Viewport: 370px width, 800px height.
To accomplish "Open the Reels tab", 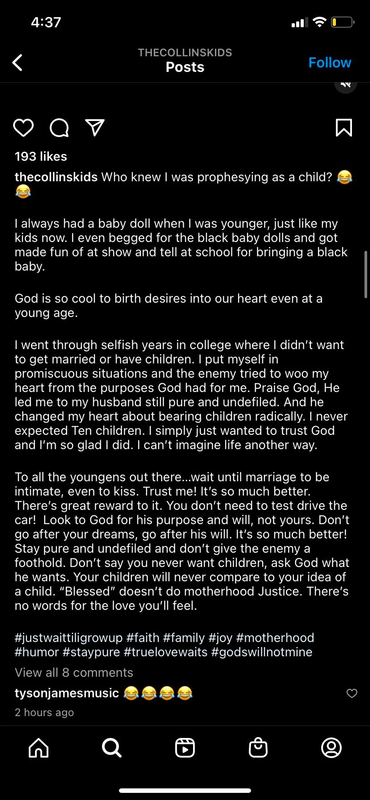I will tap(185, 748).
